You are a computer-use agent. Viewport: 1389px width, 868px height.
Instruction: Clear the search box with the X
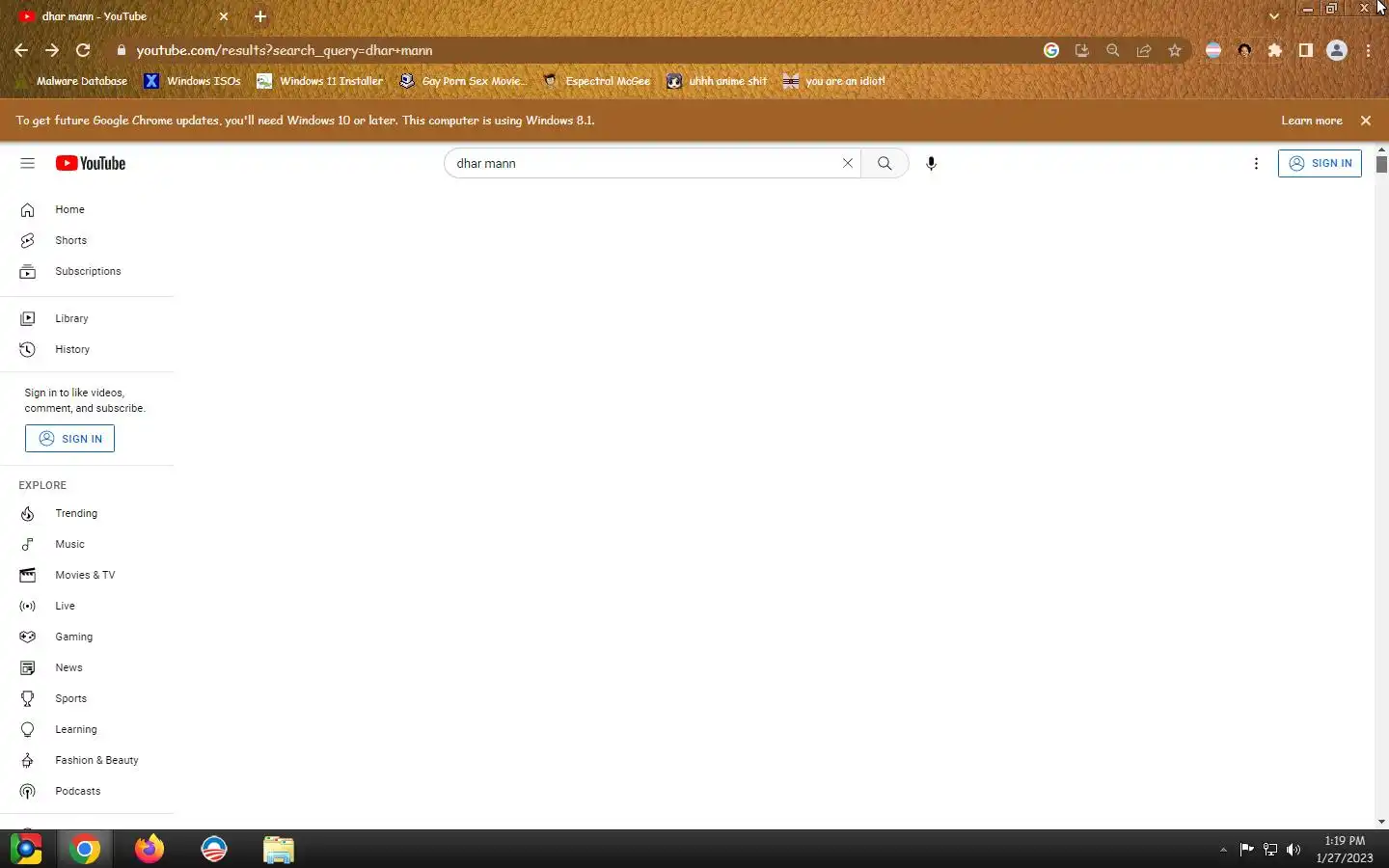coord(848,163)
